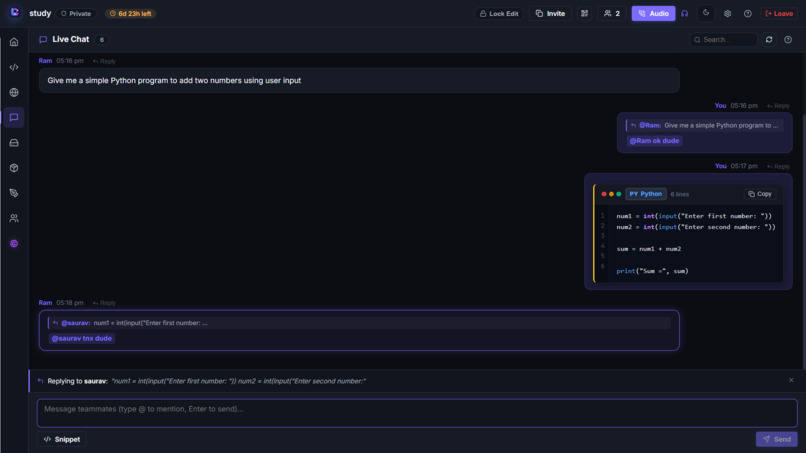806x453 pixels.
Task: Toggle dark mode with the moon icon
Action: click(x=706, y=13)
